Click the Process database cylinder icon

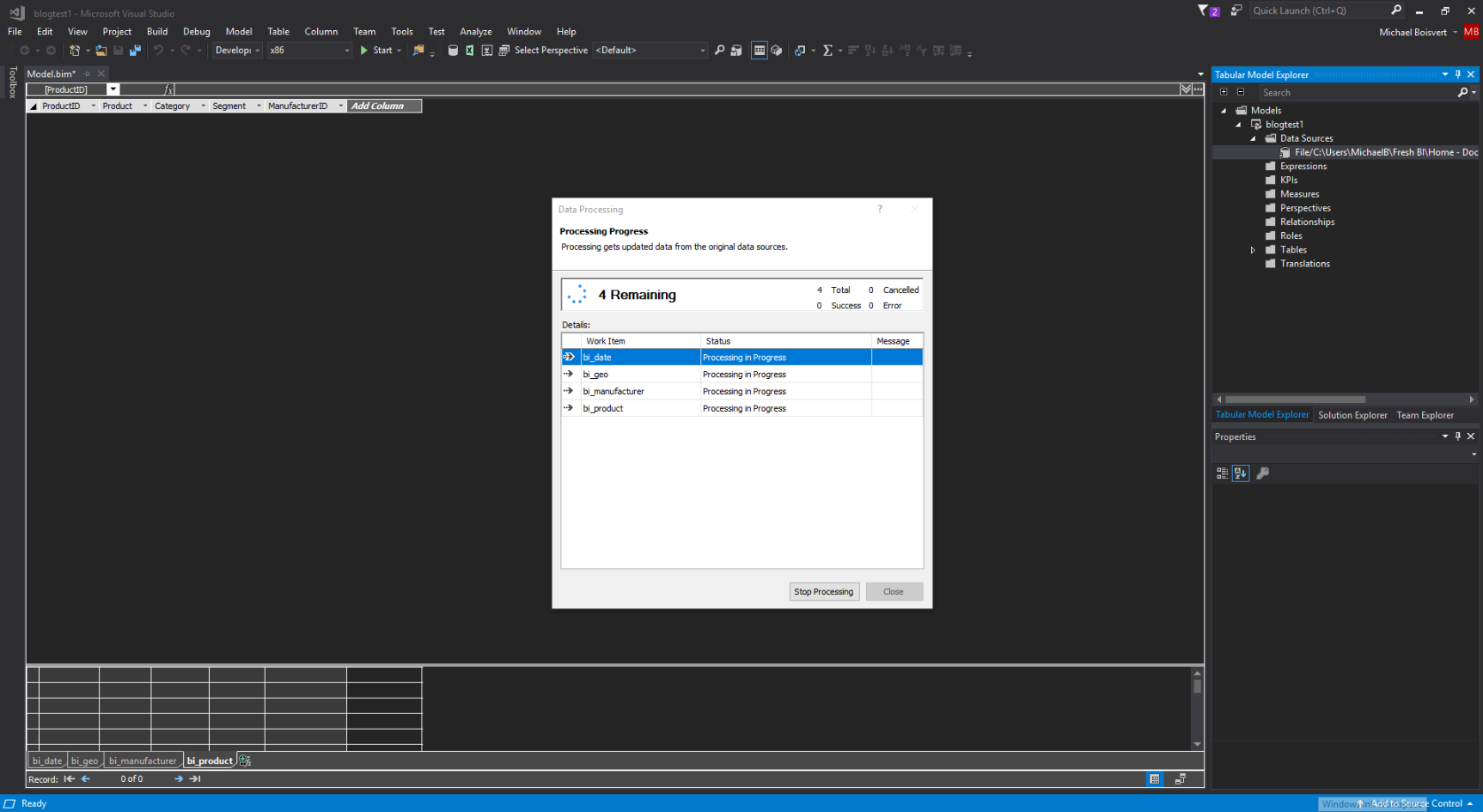click(x=453, y=51)
